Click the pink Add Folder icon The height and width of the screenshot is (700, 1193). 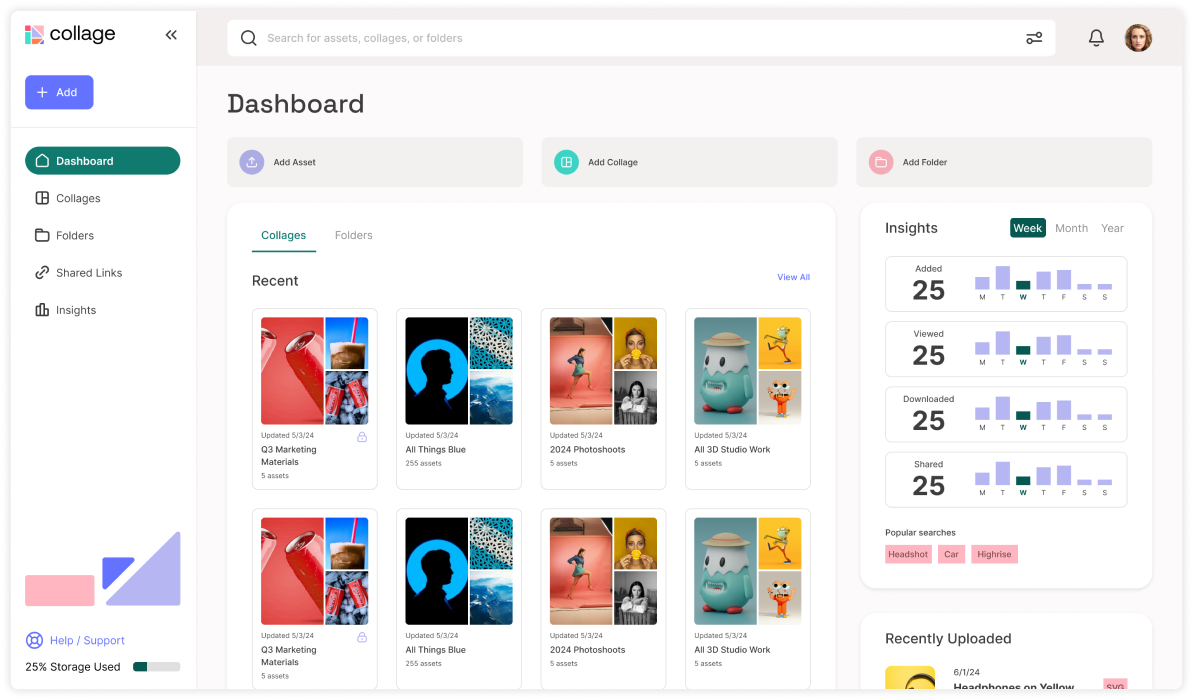pos(880,161)
